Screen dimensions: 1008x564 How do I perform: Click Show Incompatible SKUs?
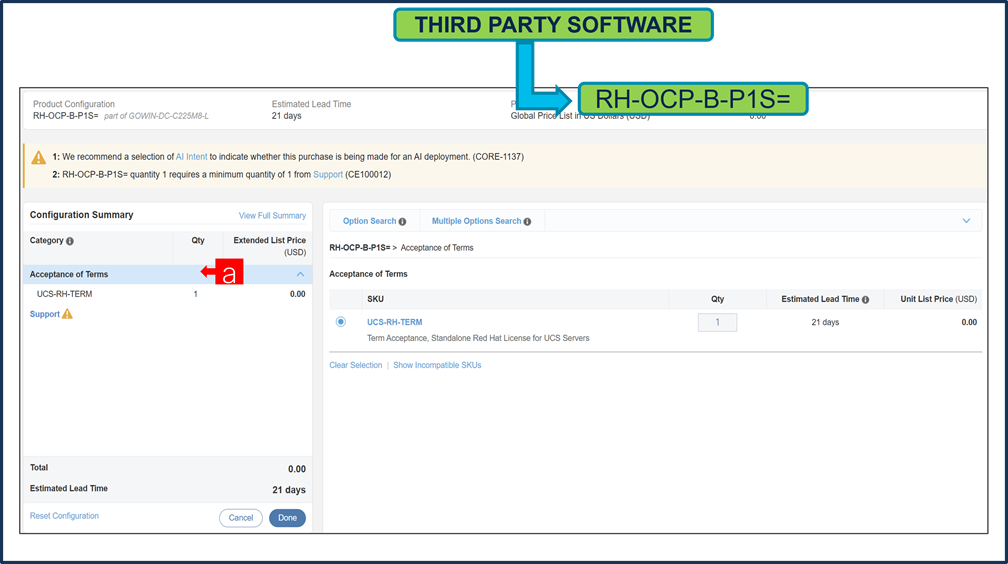tap(437, 365)
